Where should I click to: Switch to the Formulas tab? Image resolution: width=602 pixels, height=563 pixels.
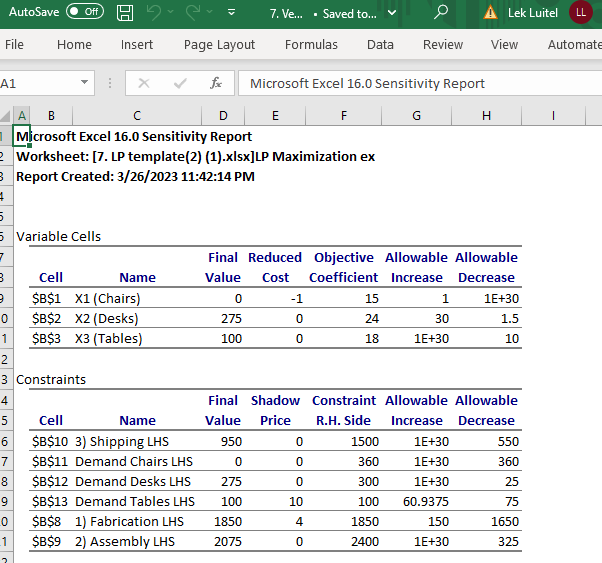click(311, 45)
